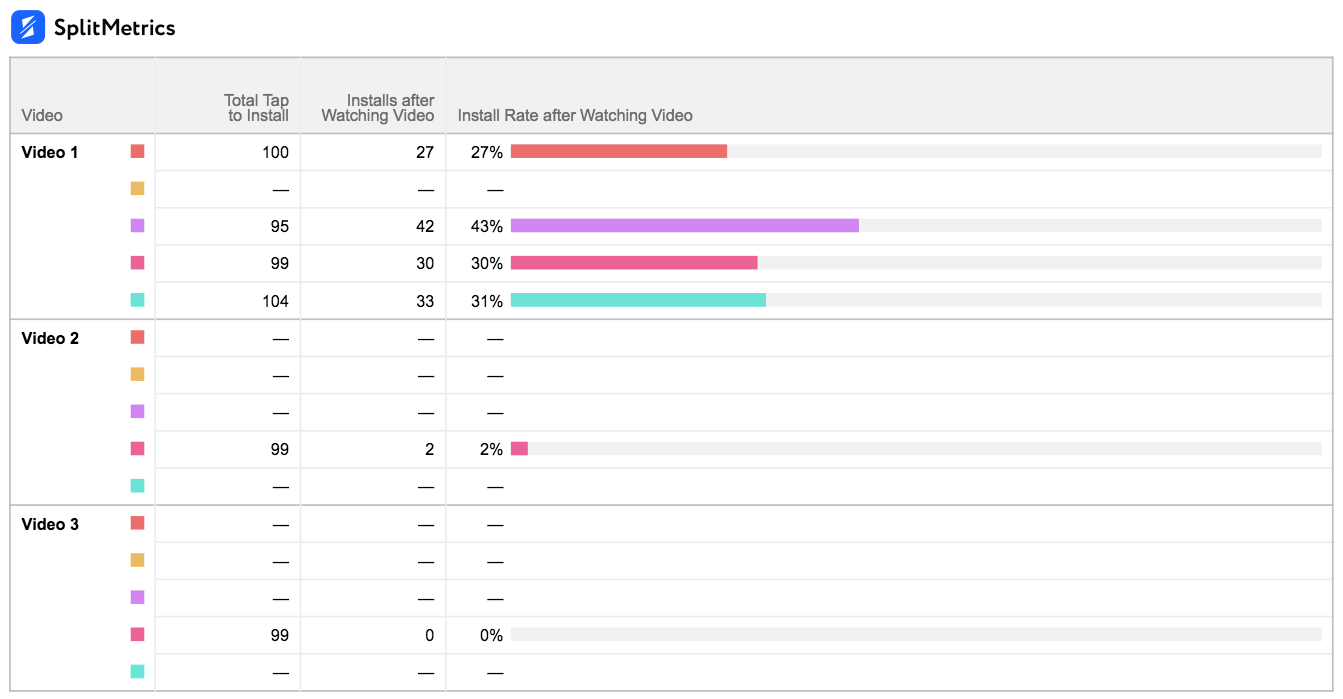This screenshot has height=699, width=1343.
Task: Click the purple variation icon in Video 2 group
Action: pyautogui.click(x=139, y=411)
